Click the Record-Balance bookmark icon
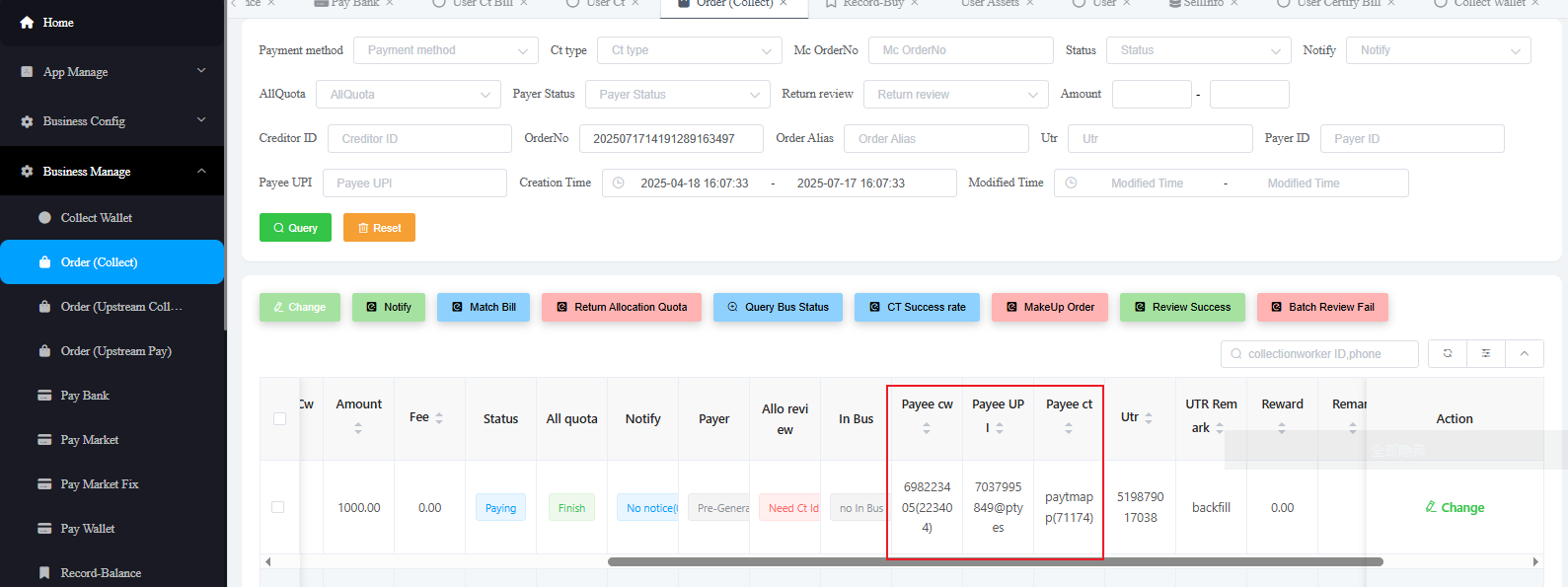 (44, 573)
